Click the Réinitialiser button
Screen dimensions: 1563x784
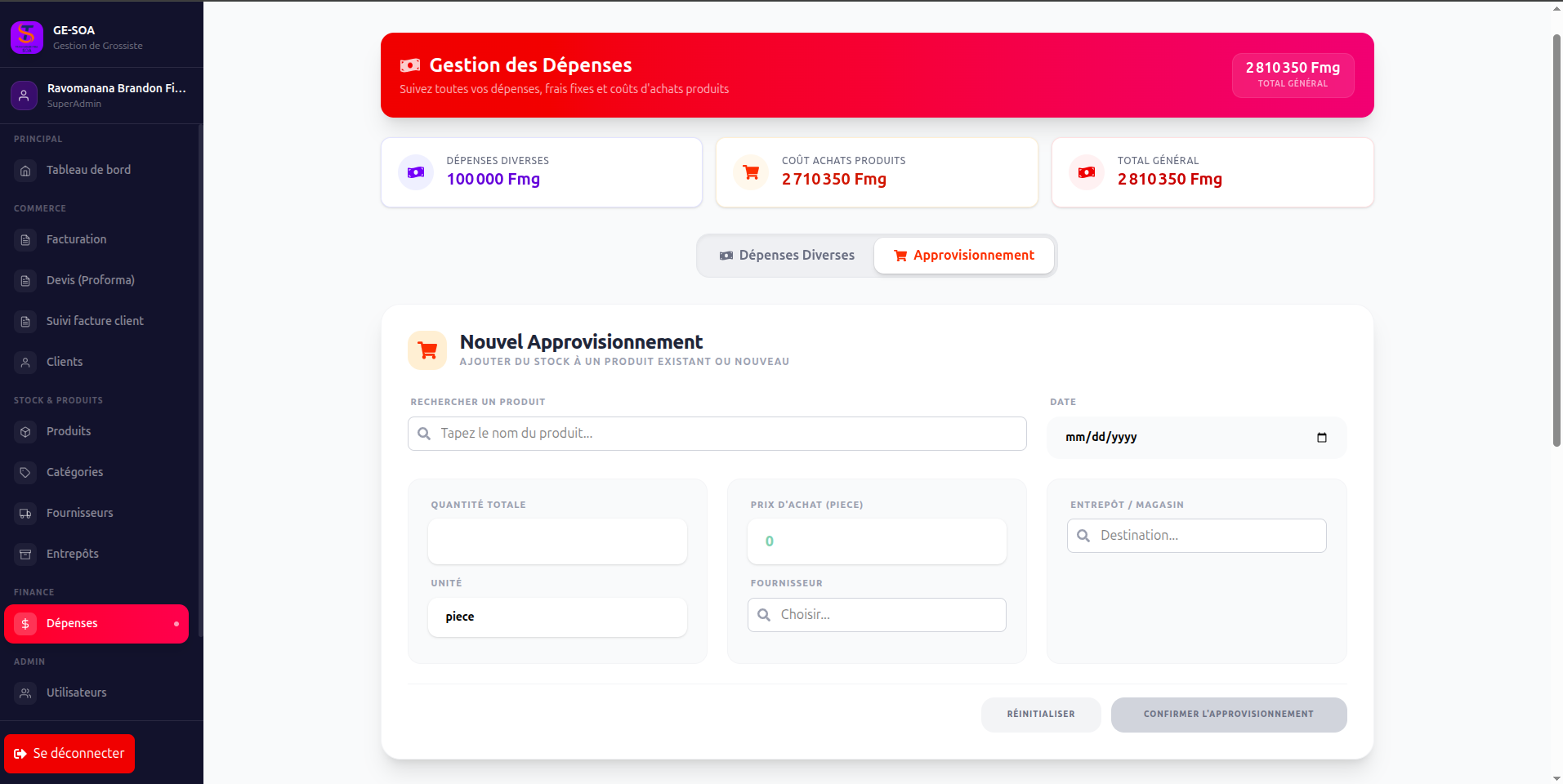click(1041, 715)
